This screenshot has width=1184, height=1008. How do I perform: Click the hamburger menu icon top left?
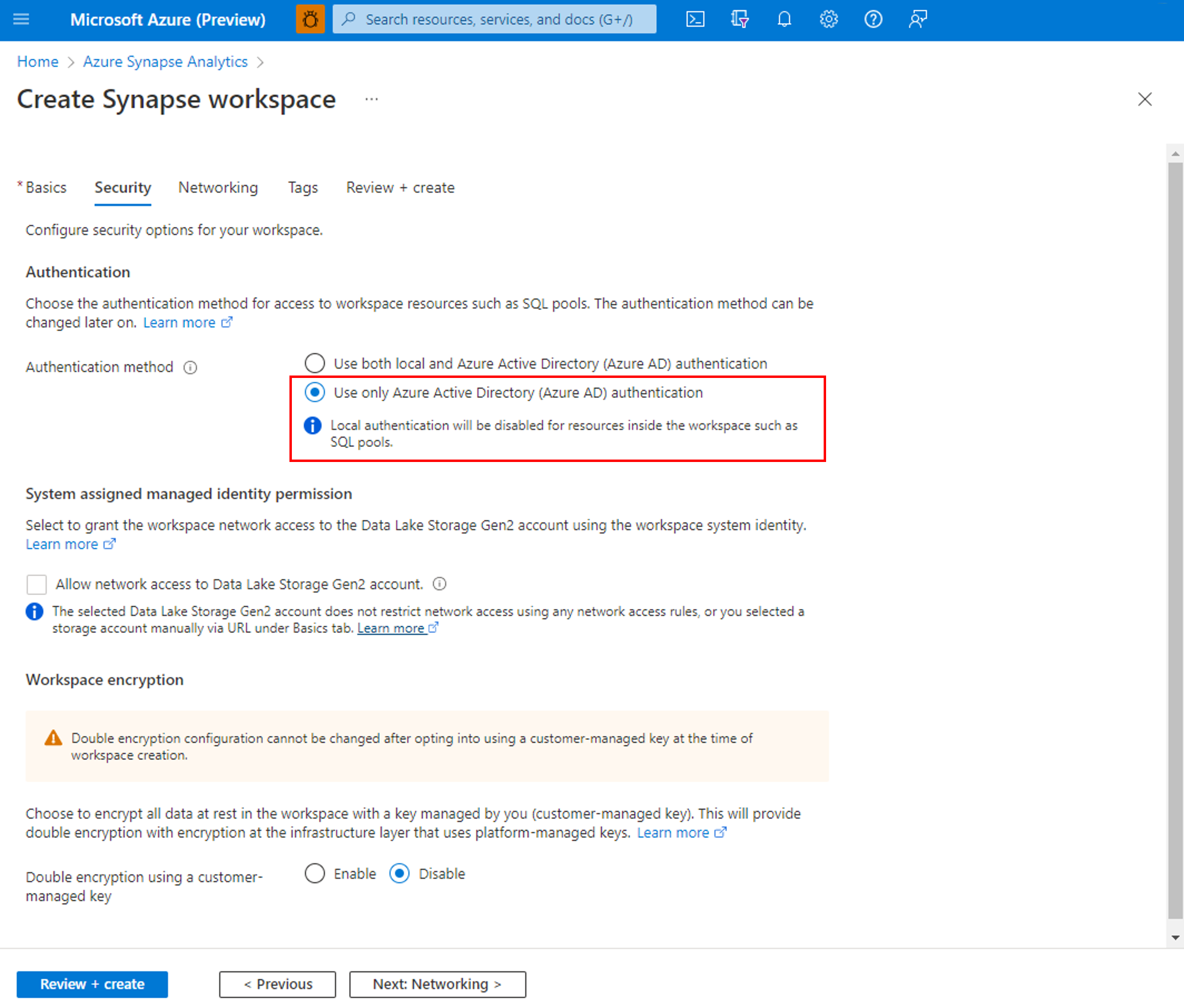click(x=23, y=18)
